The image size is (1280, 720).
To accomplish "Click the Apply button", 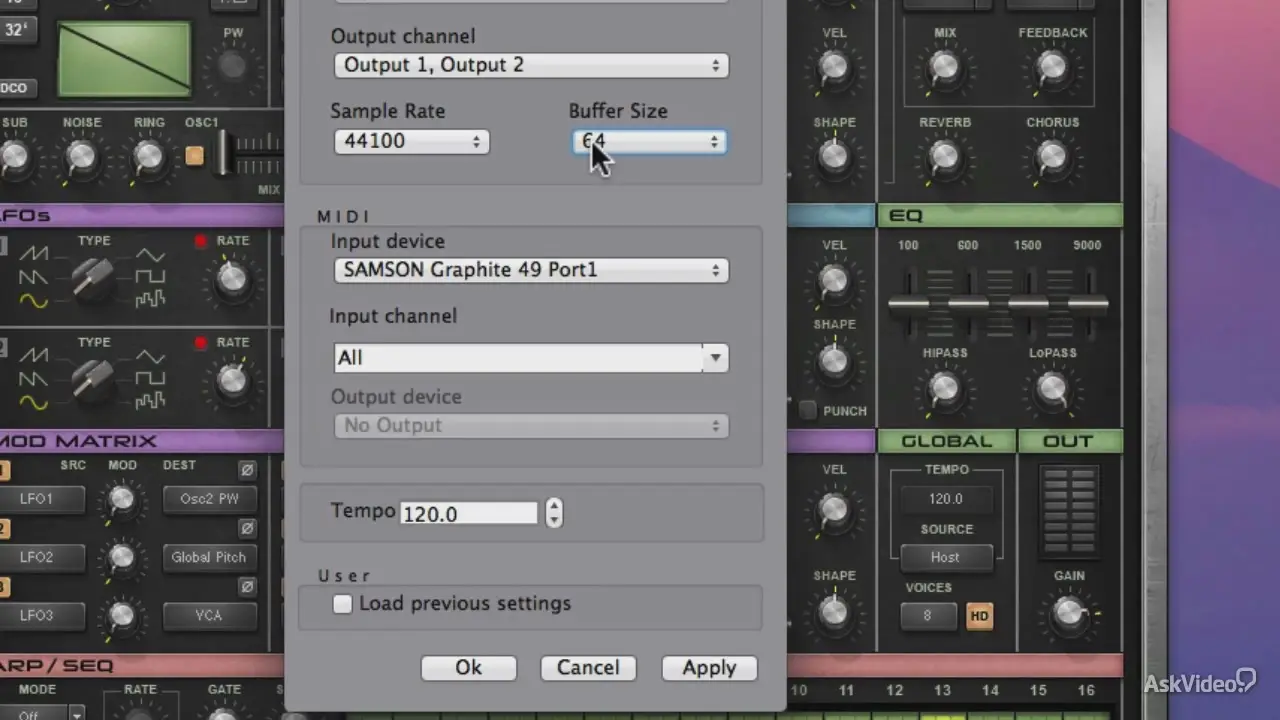I will click(709, 668).
